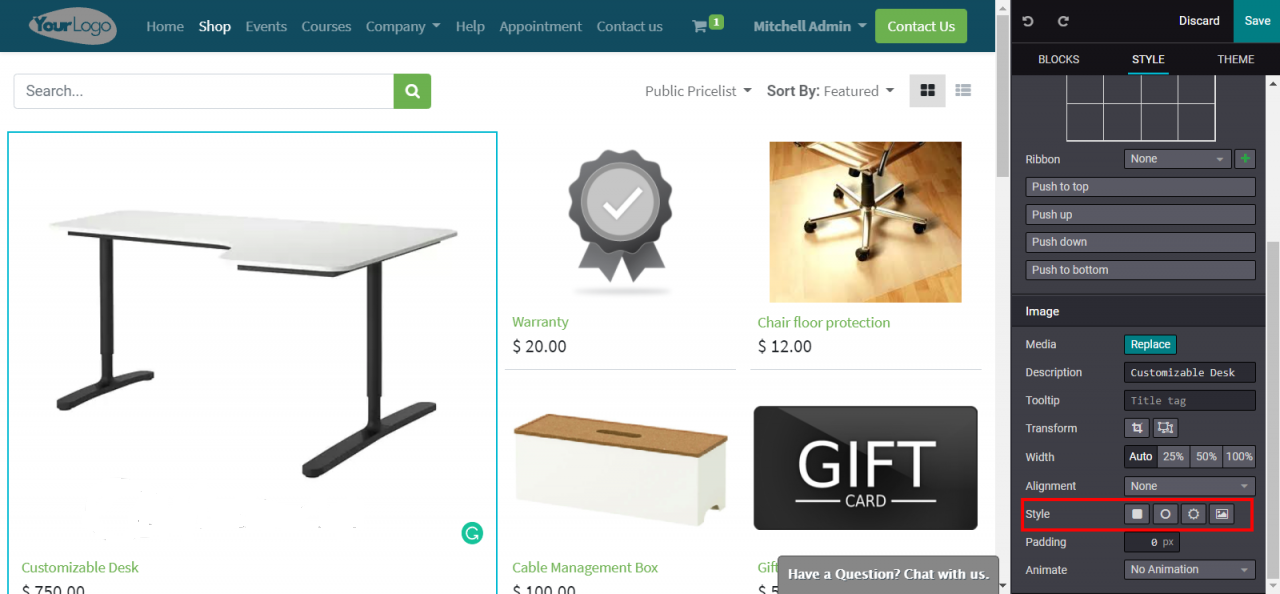Add a new ribbon with plus

(1245, 159)
